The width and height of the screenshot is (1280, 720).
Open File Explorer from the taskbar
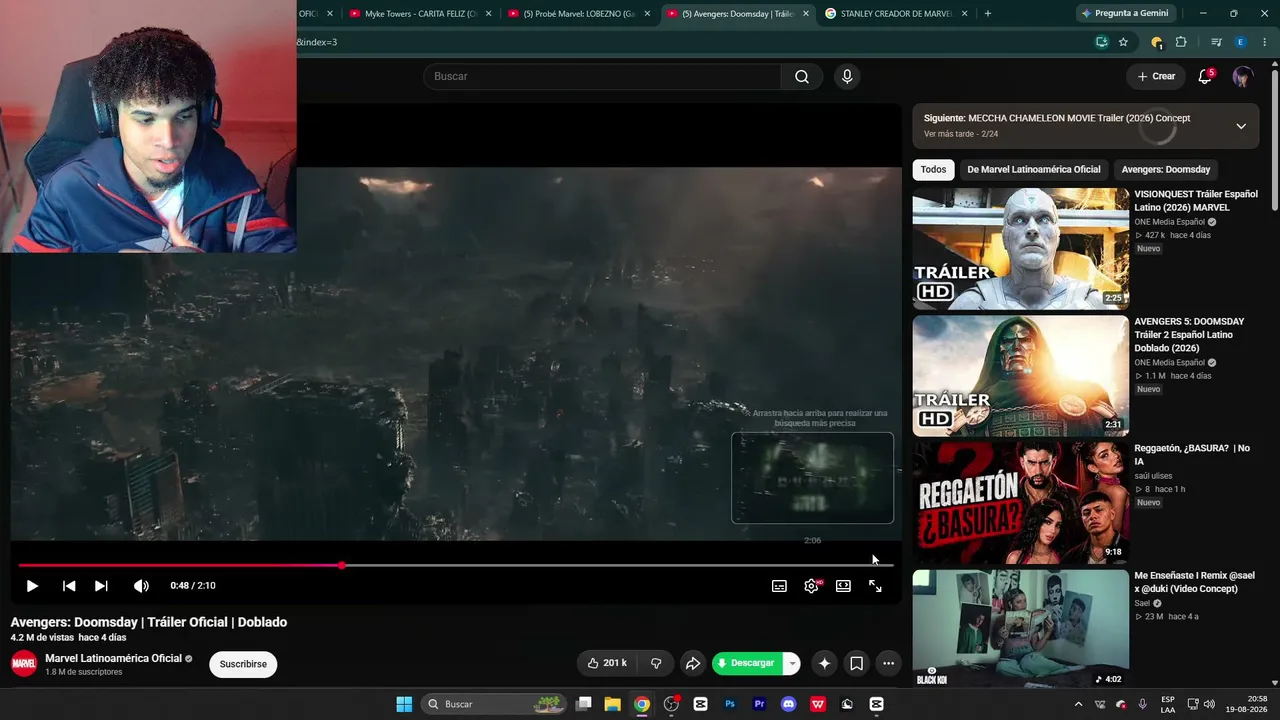coord(613,704)
